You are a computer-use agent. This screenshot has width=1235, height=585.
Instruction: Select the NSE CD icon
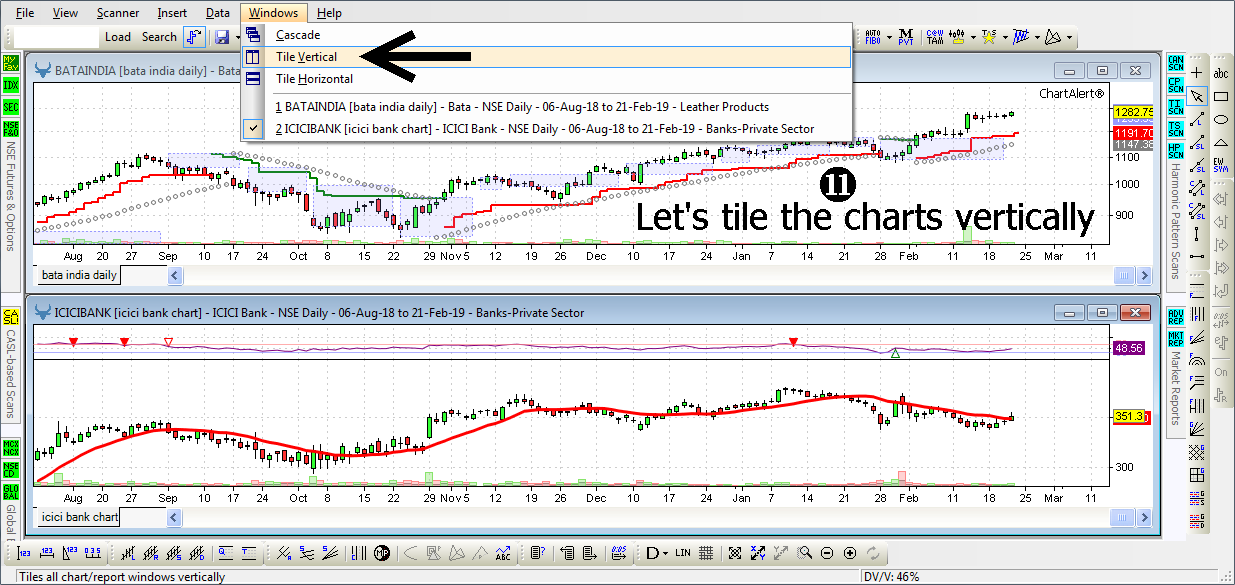tap(11, 468)
